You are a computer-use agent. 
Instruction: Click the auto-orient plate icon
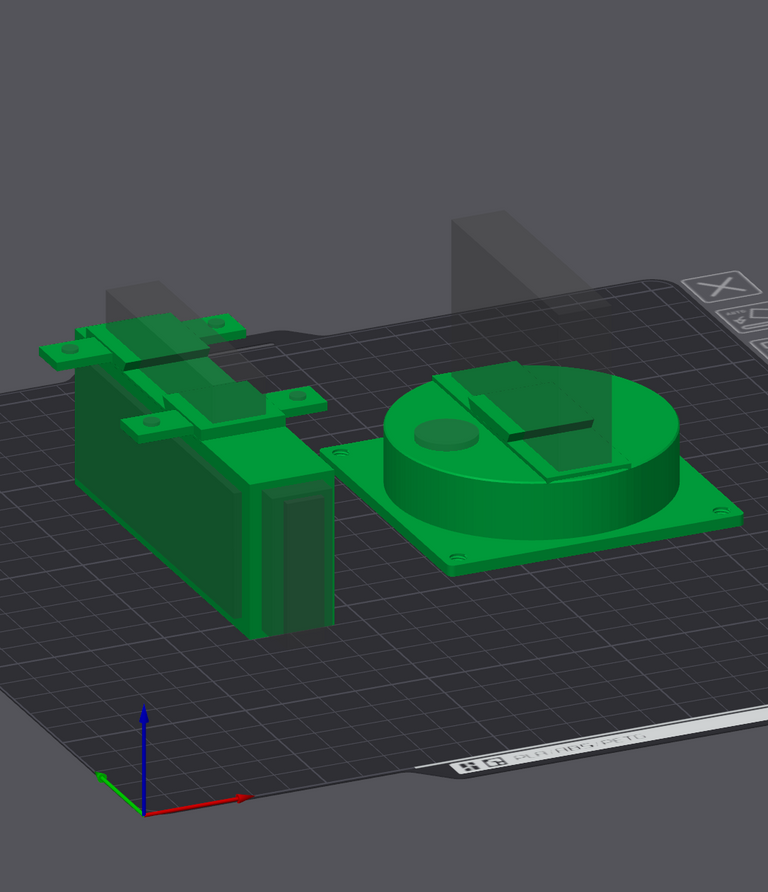tap(742, 320)
